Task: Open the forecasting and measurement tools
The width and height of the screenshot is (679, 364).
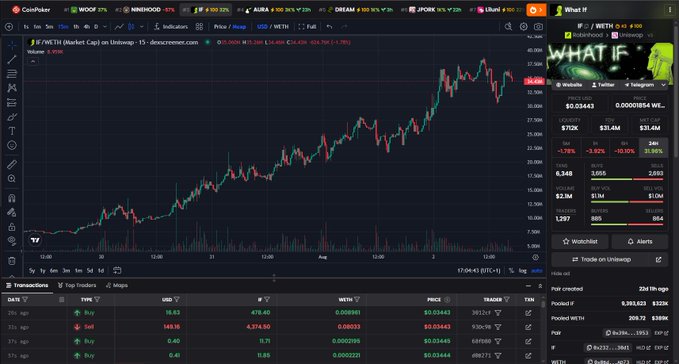Action: click(12, 103)
